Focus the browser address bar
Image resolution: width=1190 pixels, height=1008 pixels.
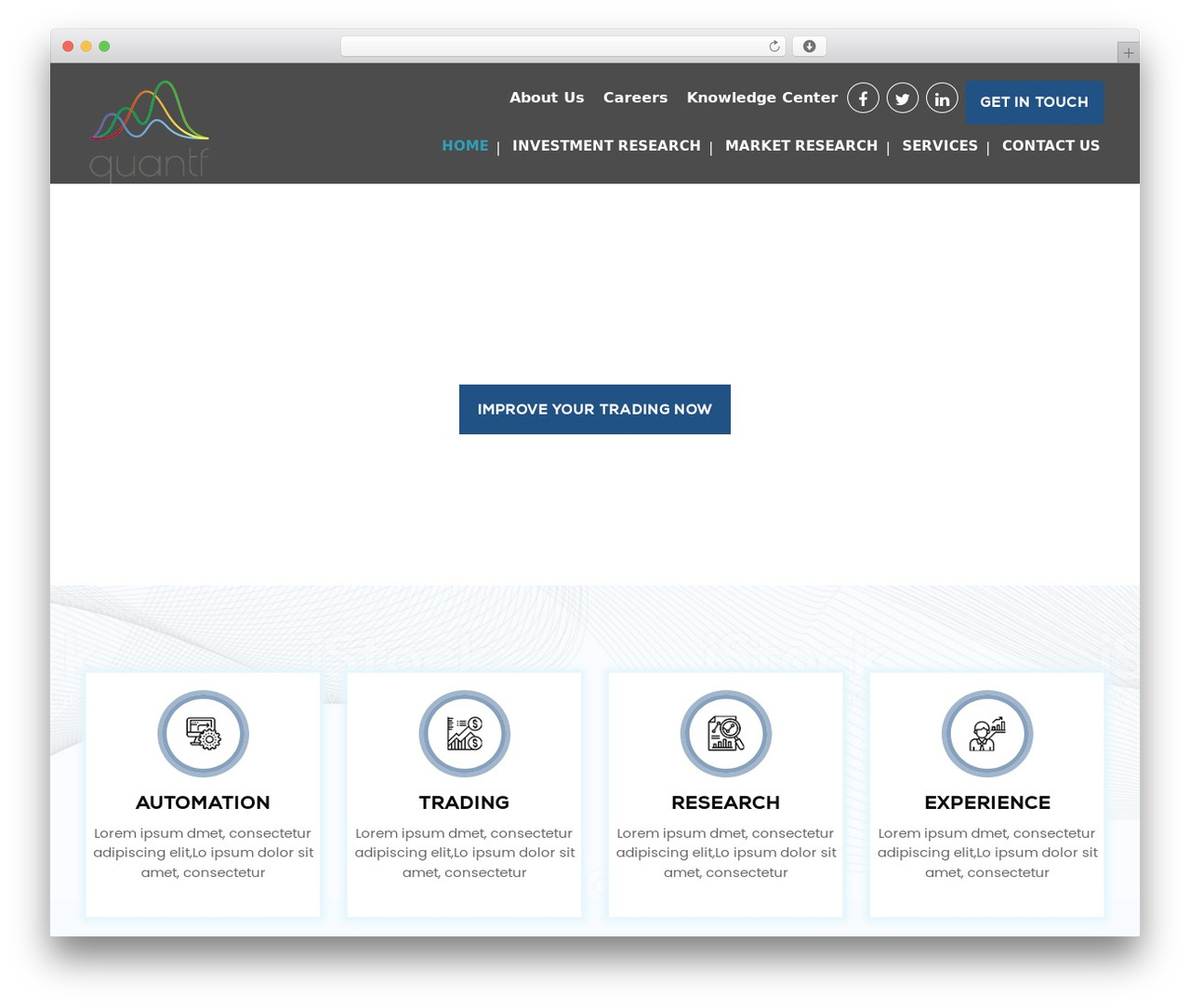point(562,46)
